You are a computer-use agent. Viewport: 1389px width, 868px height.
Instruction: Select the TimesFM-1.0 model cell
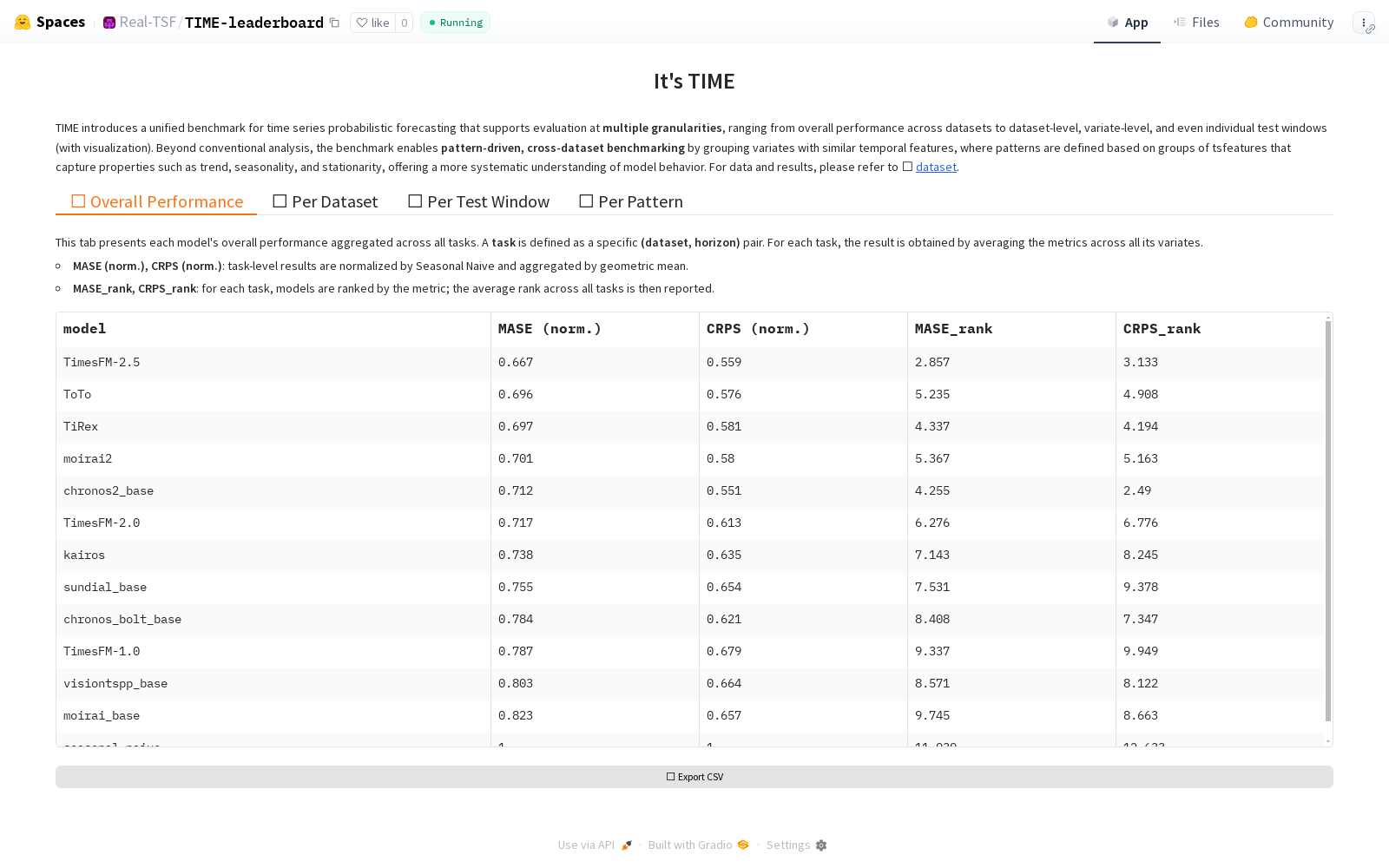pos(273,652)
